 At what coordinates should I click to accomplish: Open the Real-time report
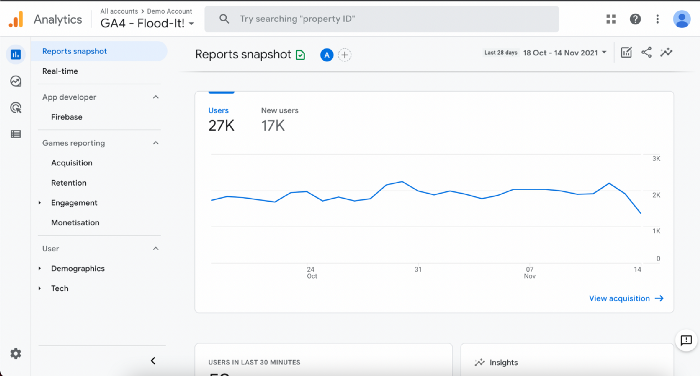(x=60, y=71)
